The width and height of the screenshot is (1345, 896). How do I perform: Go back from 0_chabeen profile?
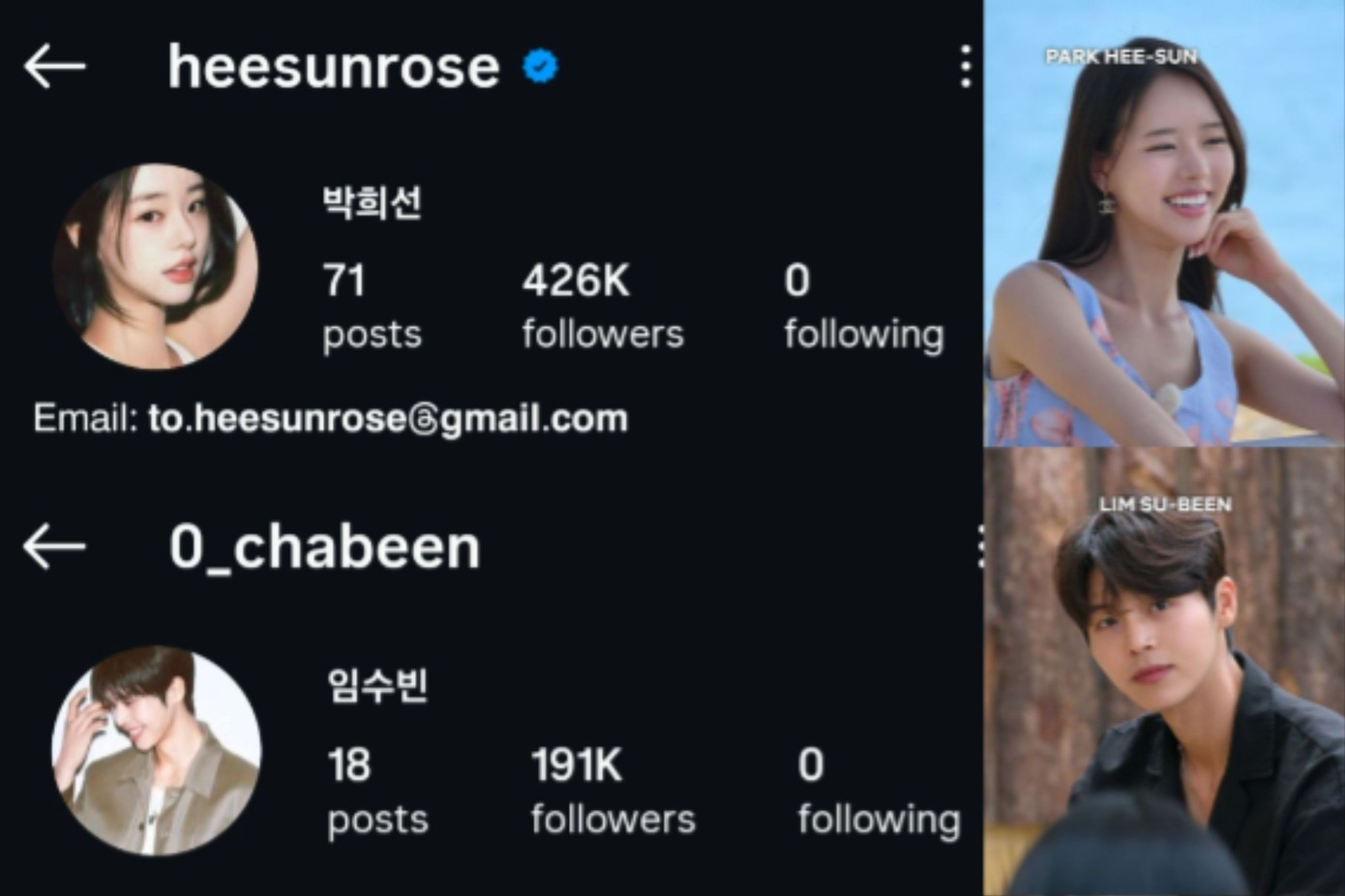coord(55,547)
